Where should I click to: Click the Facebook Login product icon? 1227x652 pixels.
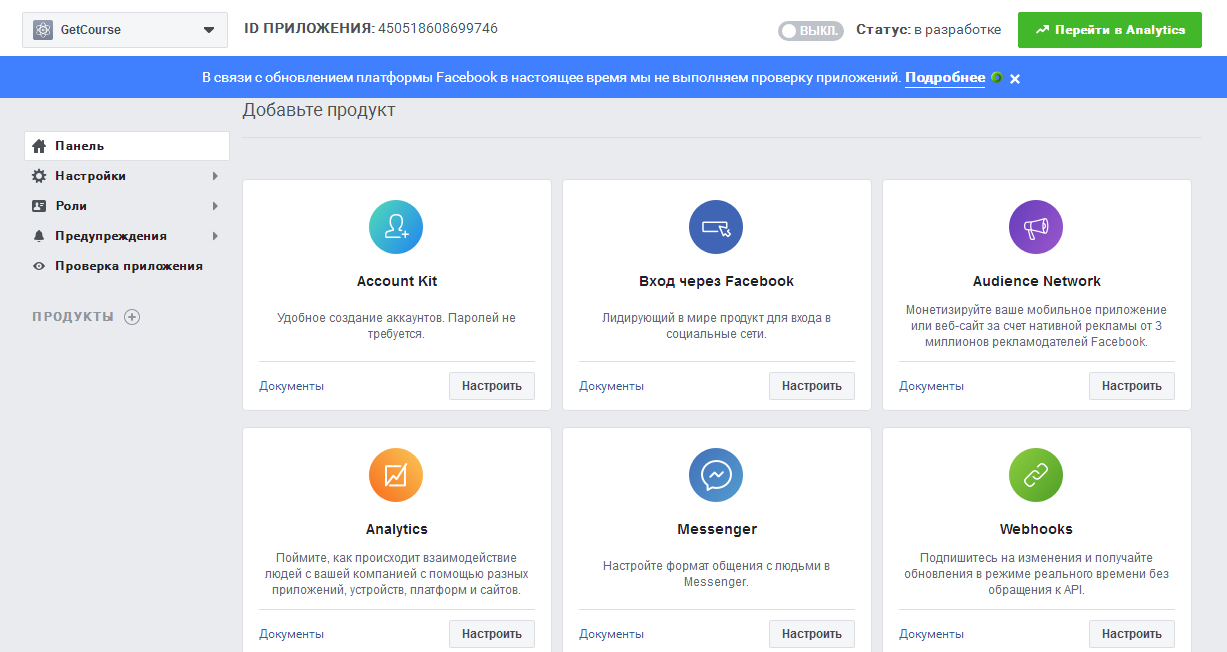click(716, 227)
